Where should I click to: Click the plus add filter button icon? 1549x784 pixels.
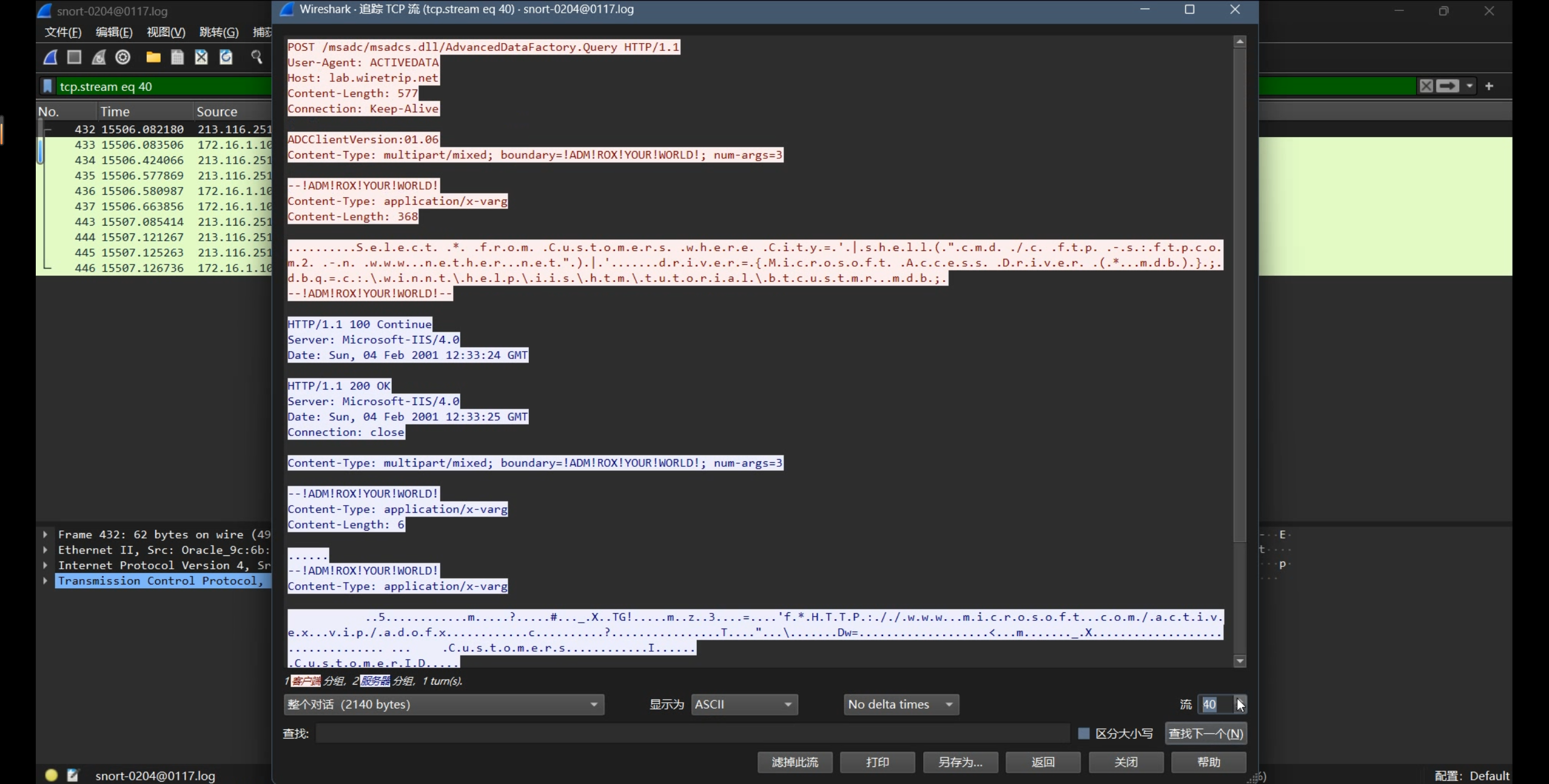coord(1489,86)
